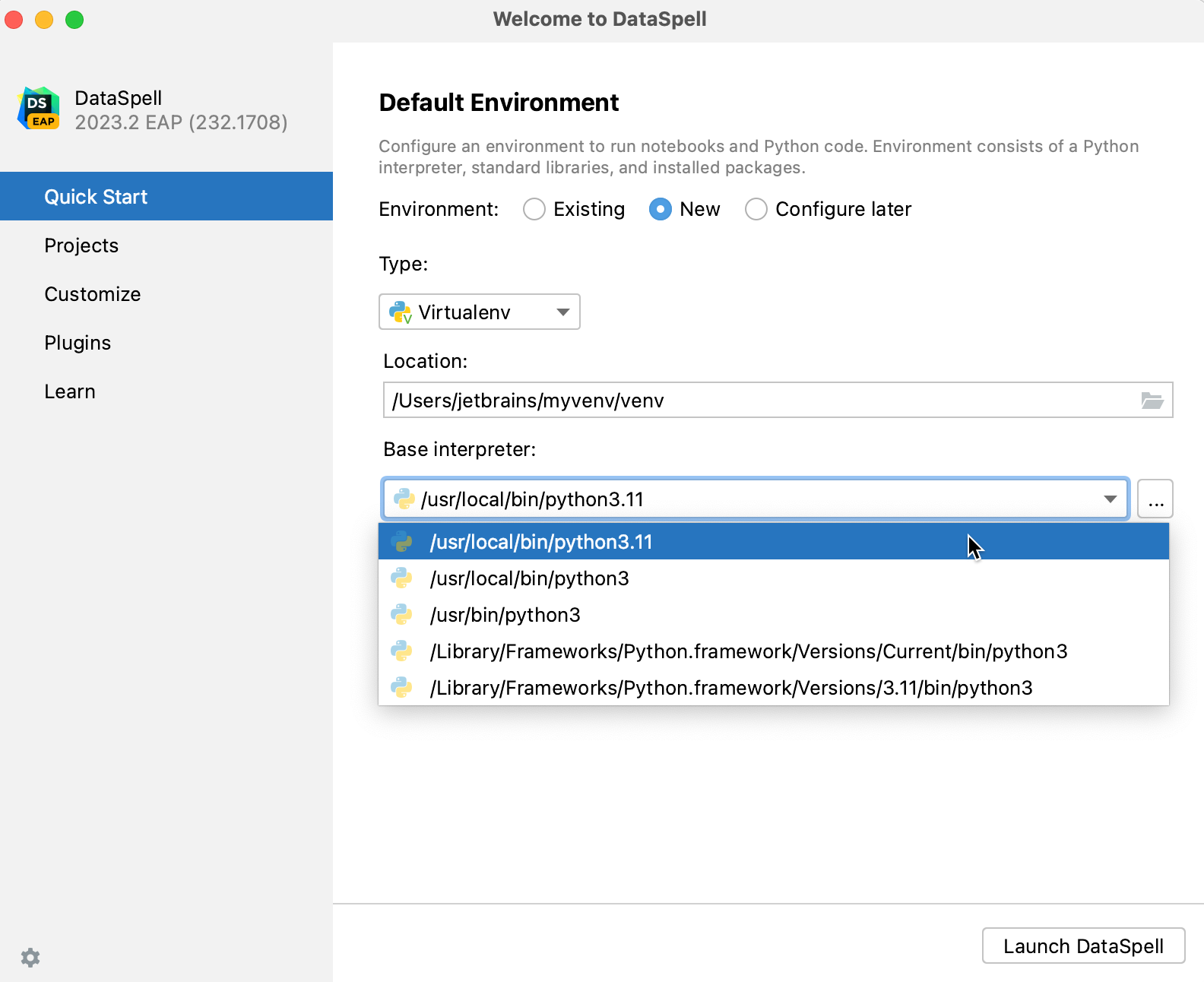Open settings gear in bottom-left corner
The image size is (1204, 982).
point(30,958)
